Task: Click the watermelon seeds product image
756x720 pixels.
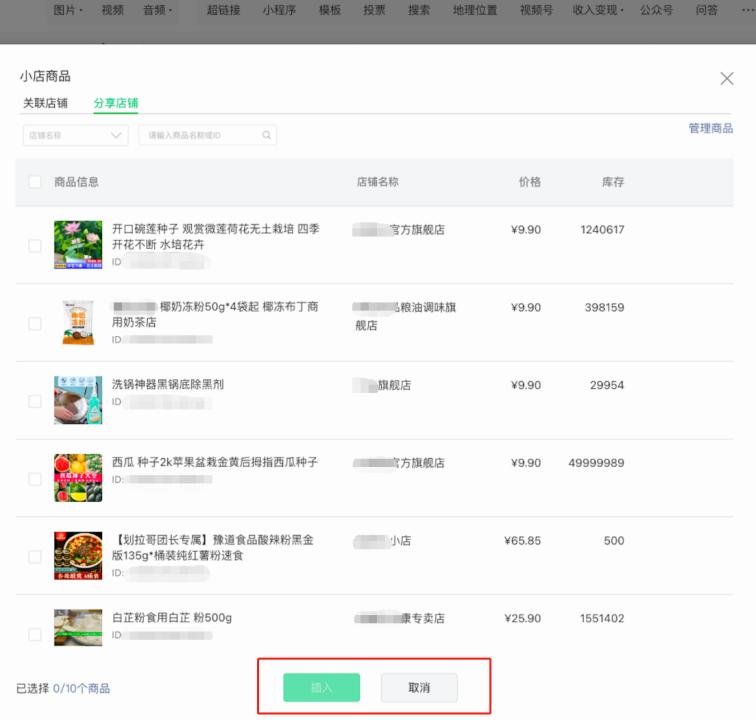Action: click(x=78, y=478)
